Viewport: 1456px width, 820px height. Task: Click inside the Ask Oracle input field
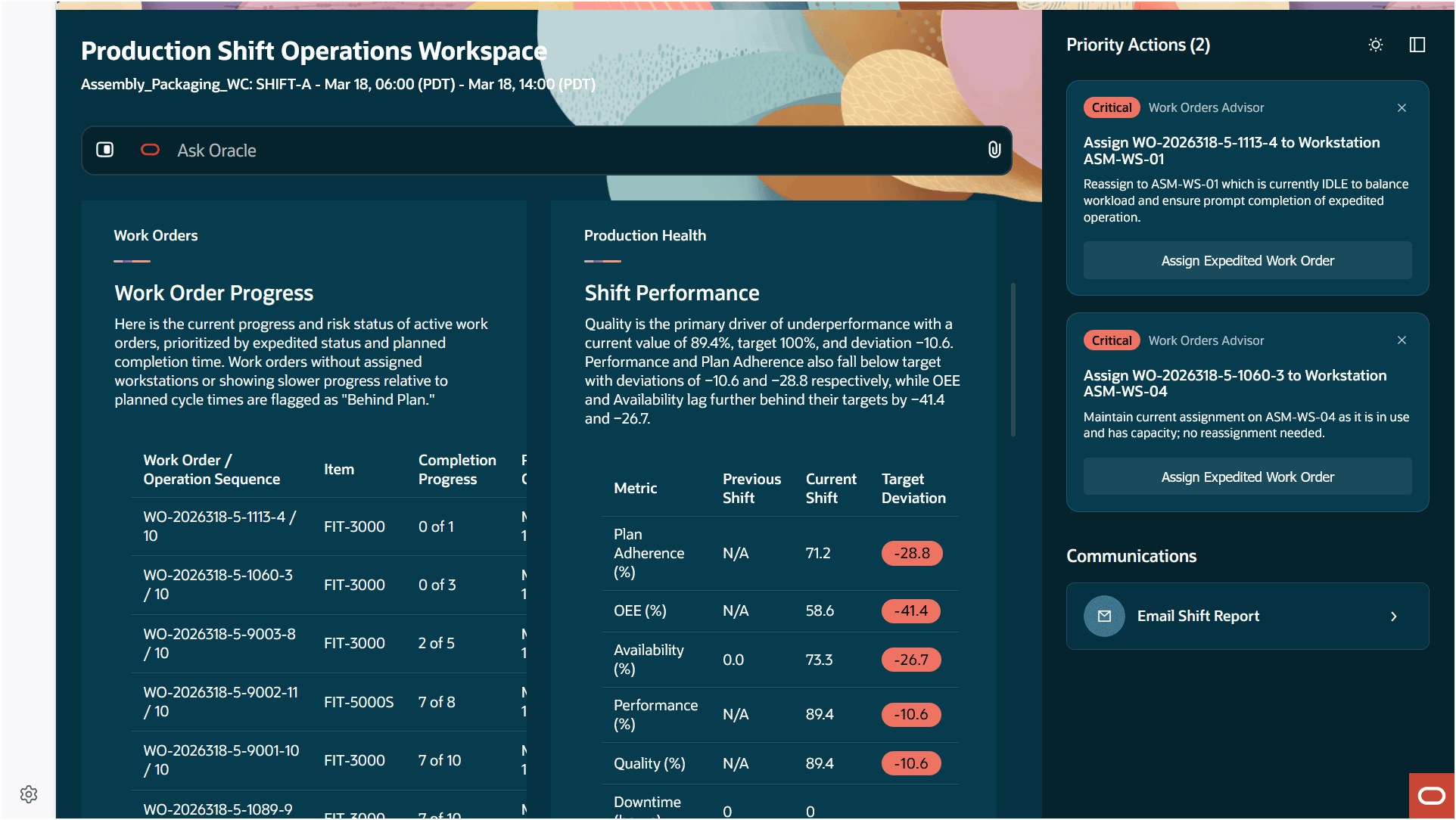click(454, 150)
